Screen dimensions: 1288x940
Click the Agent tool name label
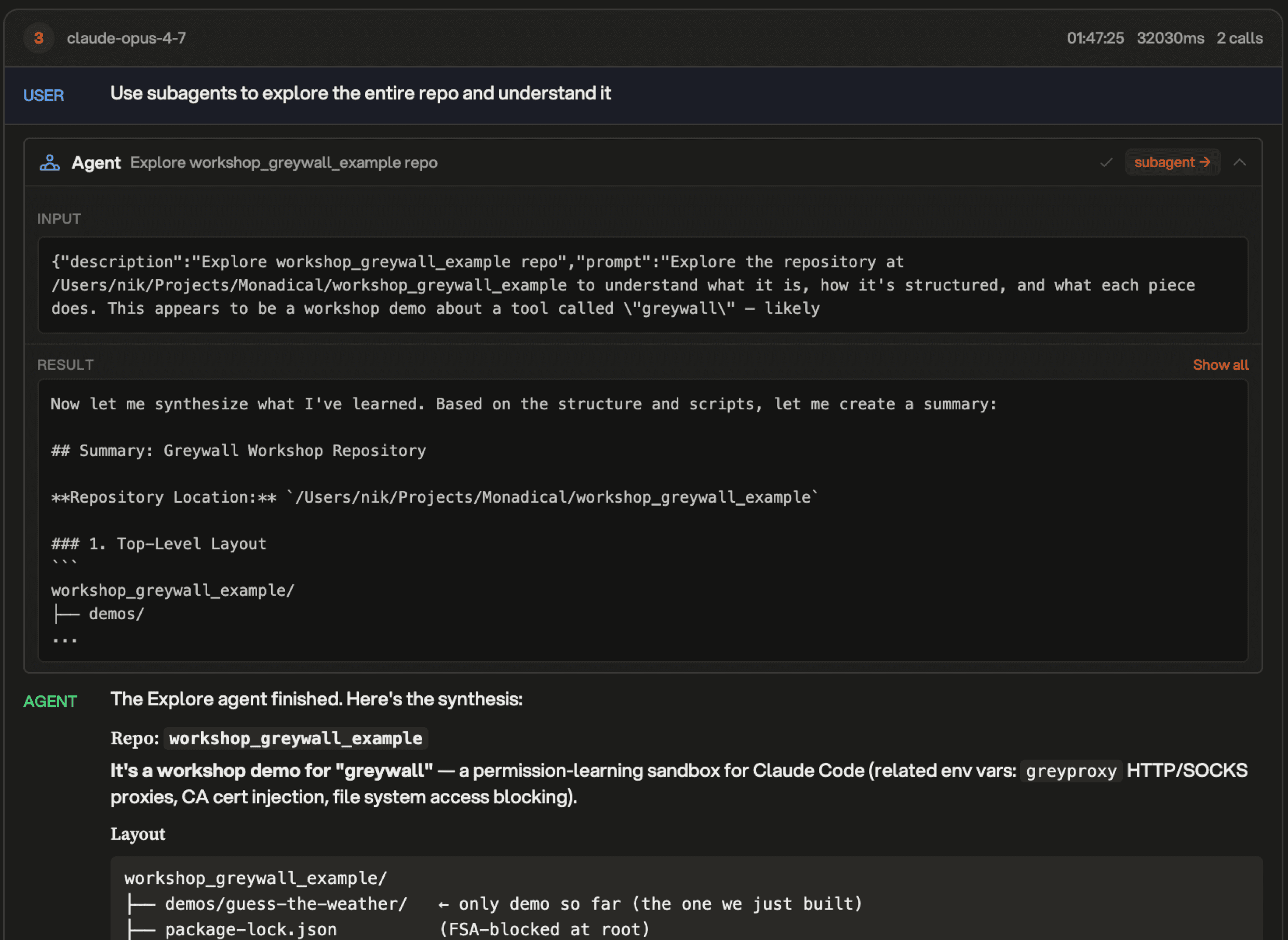point(96,163)
